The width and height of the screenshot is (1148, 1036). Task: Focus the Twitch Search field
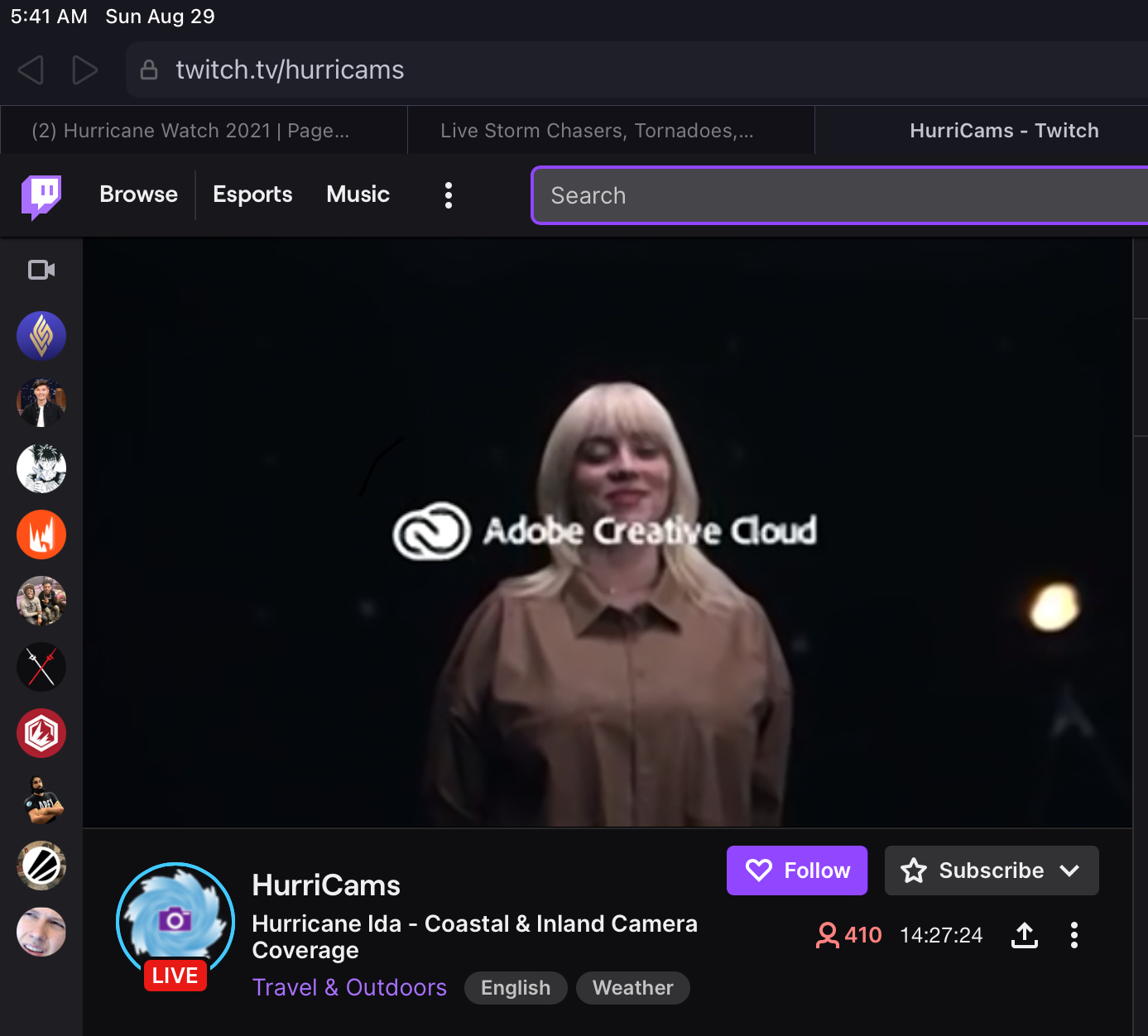point(839,195)
